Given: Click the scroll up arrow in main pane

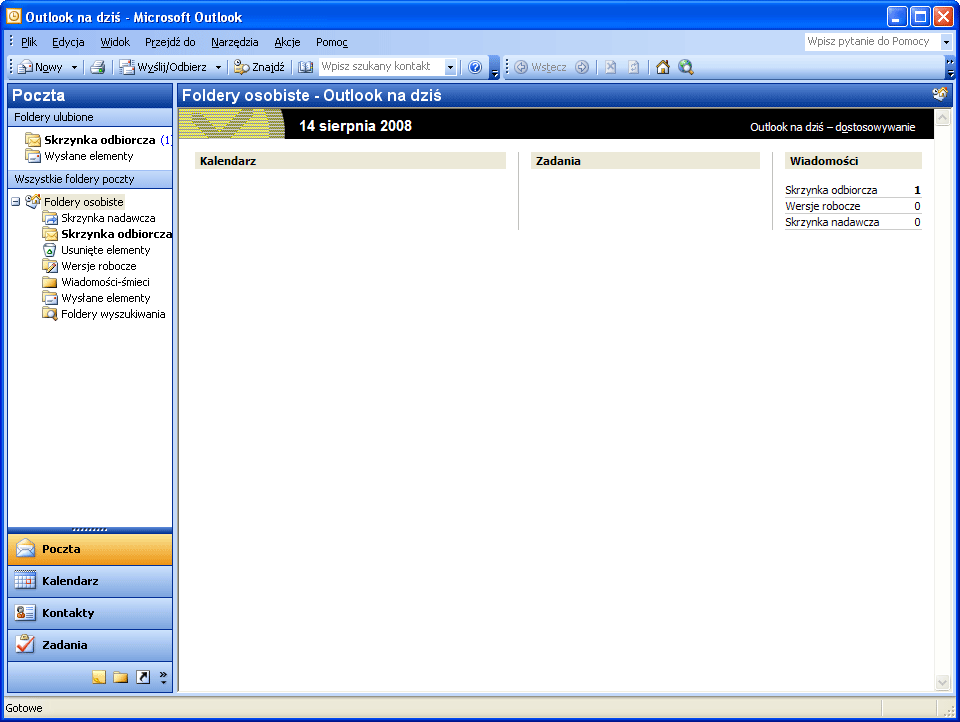Looking at the screenshot, I should pyautogui.click(x=942, y=117).
